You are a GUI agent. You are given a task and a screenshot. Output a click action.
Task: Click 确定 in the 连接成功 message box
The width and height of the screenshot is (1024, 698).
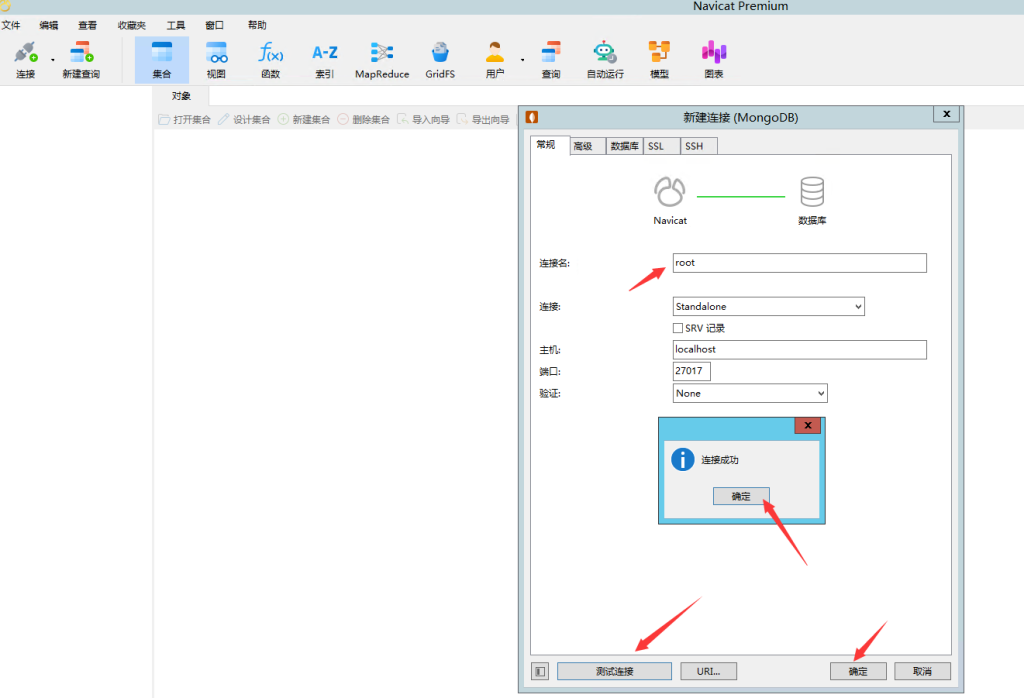click(741, 496)
